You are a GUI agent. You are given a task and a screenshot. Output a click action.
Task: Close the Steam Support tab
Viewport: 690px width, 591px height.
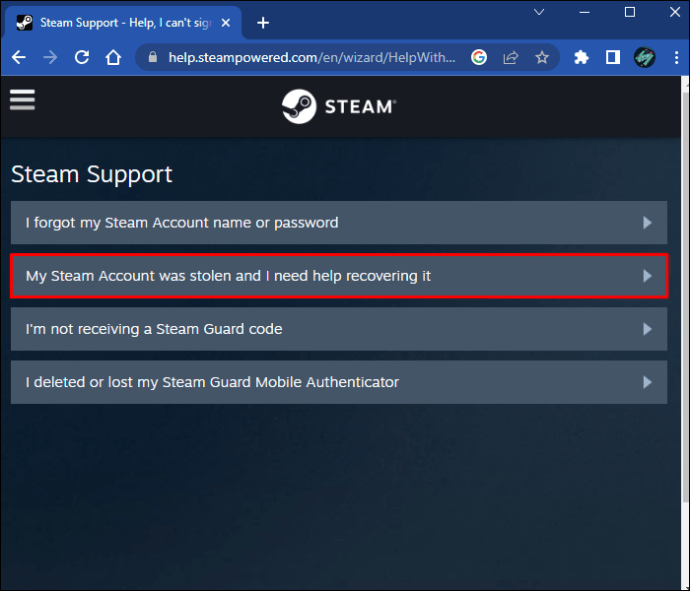coord(228,22)
